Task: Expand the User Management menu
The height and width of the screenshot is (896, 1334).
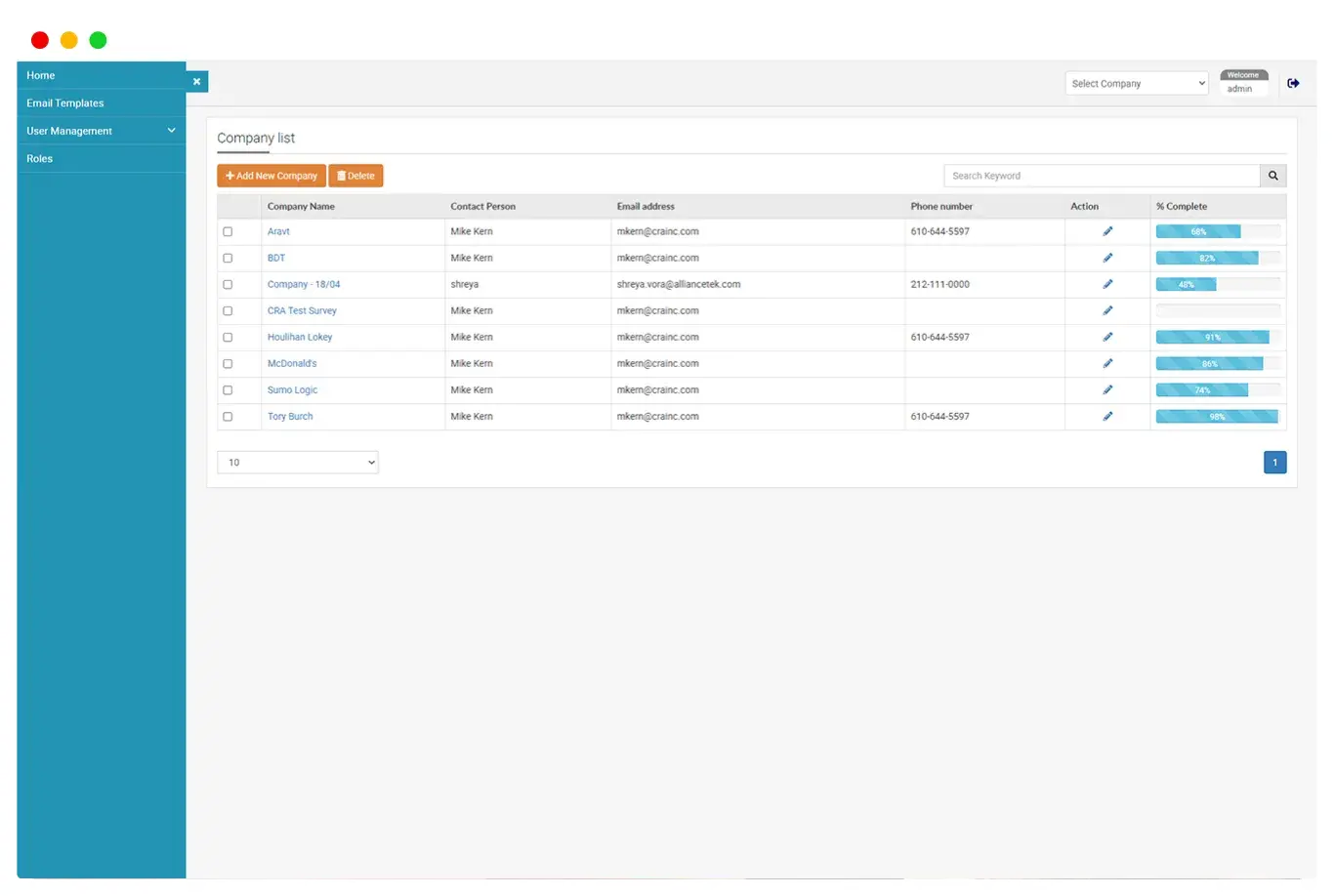Action: point(101,131)
